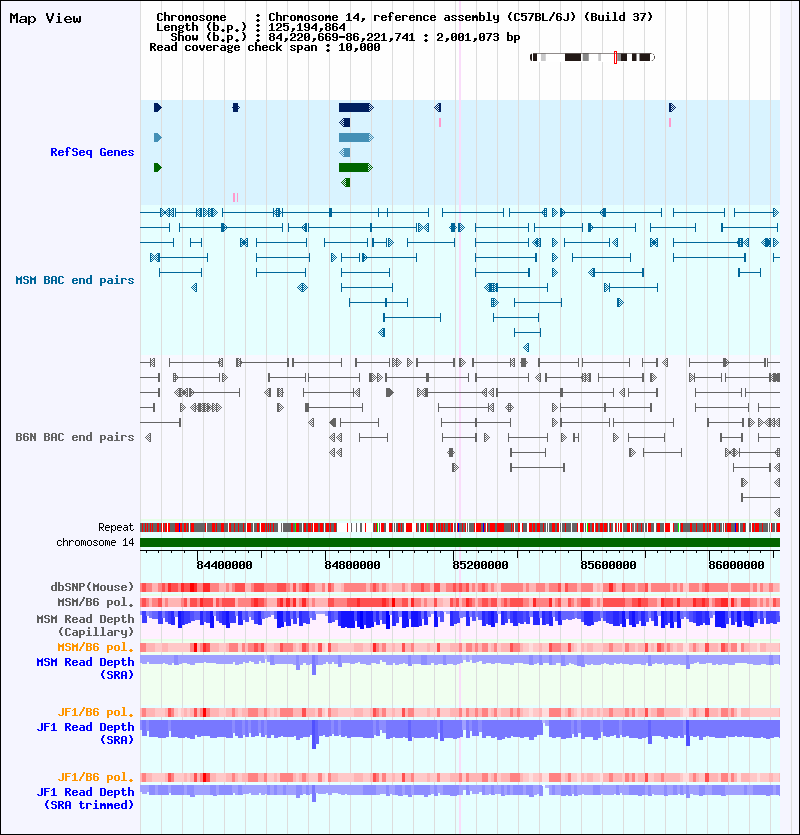Viewport: 800px width, 835px height.
Task: Open the JF1 Read Depth (SRA trimmed) link
Action: click(85, 798)
